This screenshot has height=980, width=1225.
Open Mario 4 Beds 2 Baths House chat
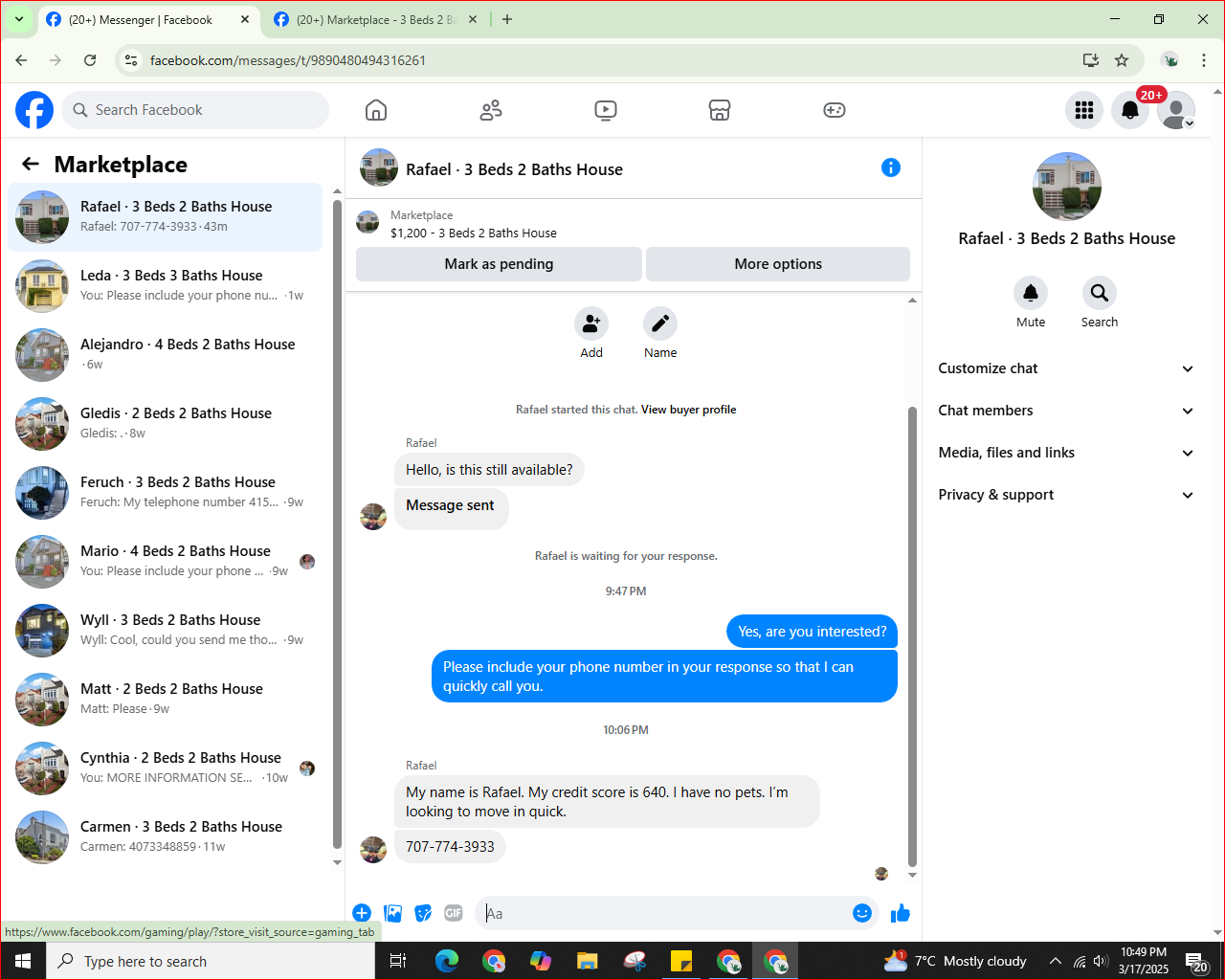166,562
